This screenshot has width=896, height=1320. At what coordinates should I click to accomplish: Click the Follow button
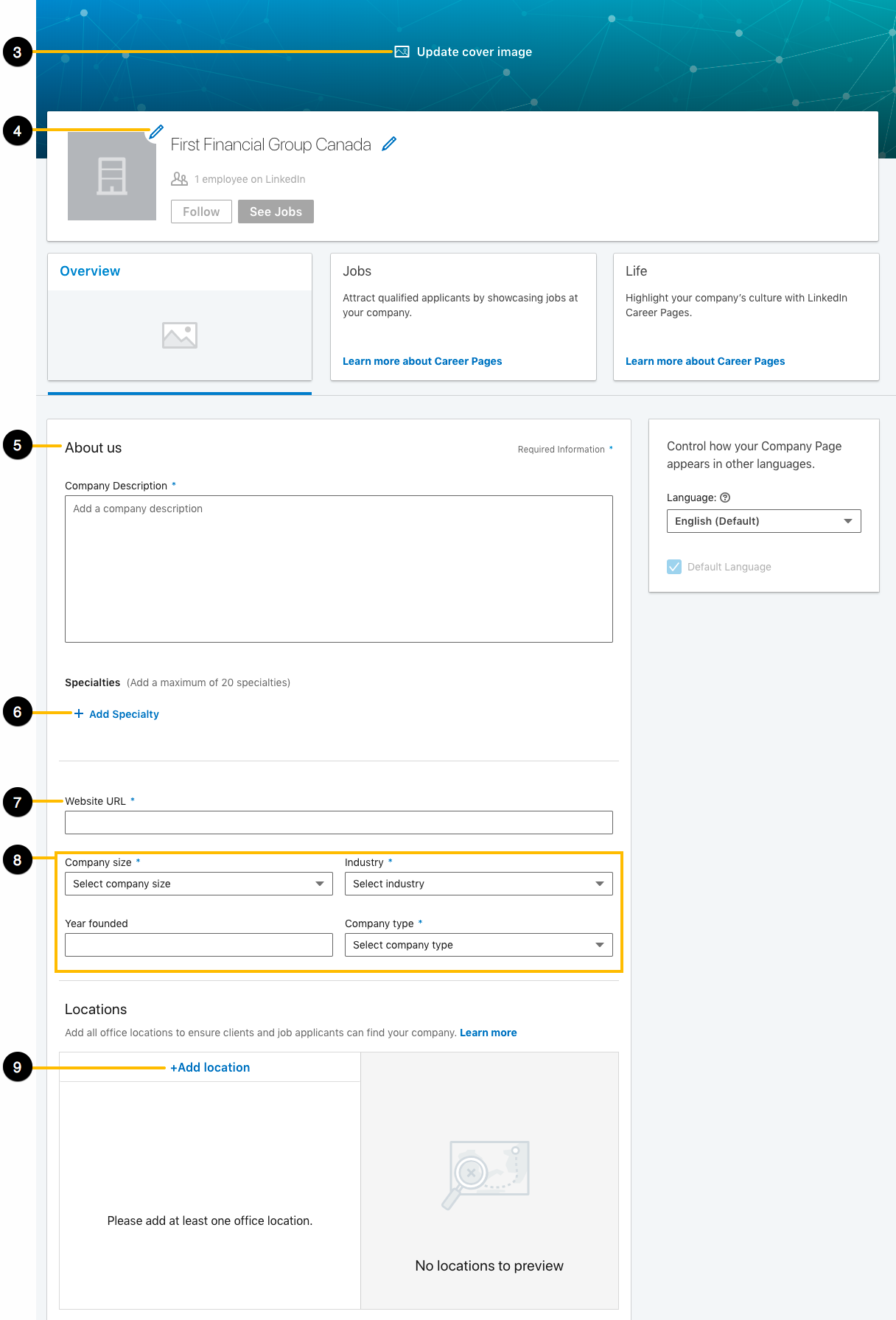[201, 212]
